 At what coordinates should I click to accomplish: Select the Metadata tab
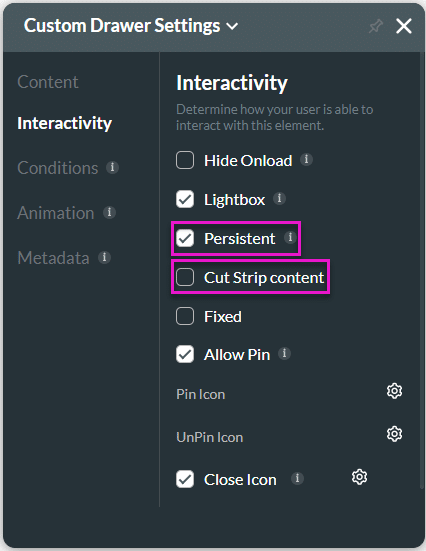coord(53,258)
